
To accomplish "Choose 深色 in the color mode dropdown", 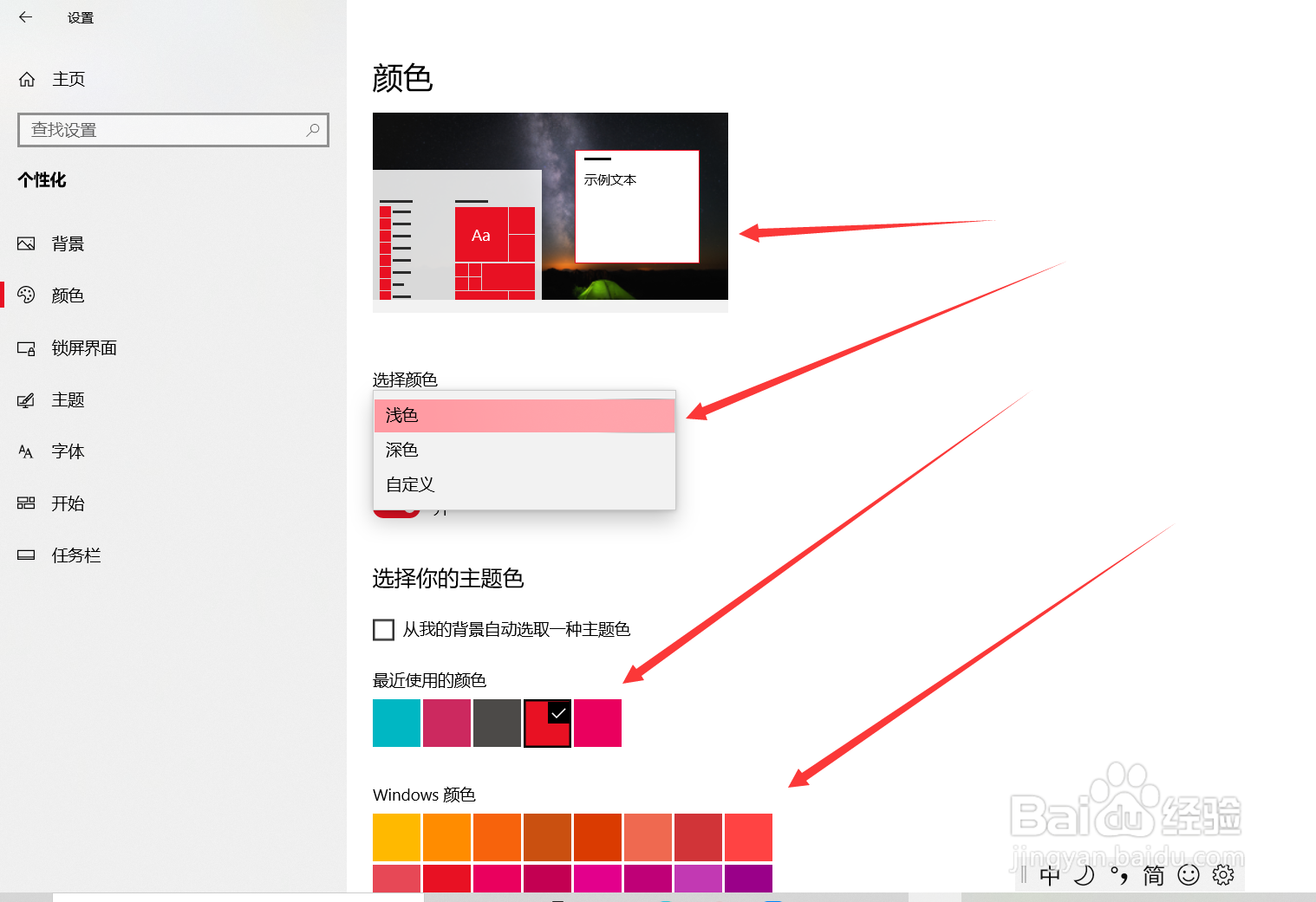I will (x=524, y=450).
